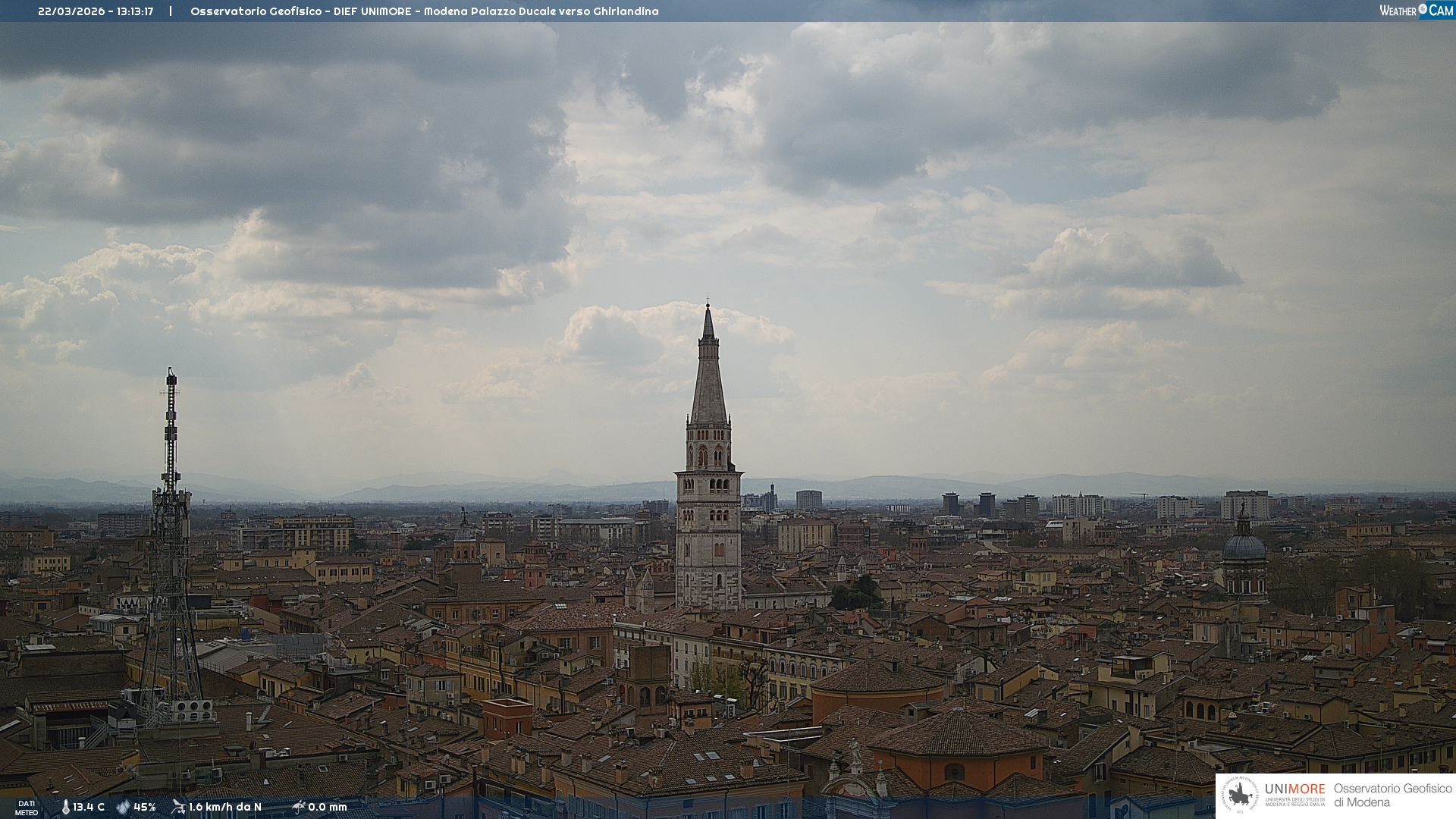
Task: Click the DATI METEO label
Action: click(27, 808)
